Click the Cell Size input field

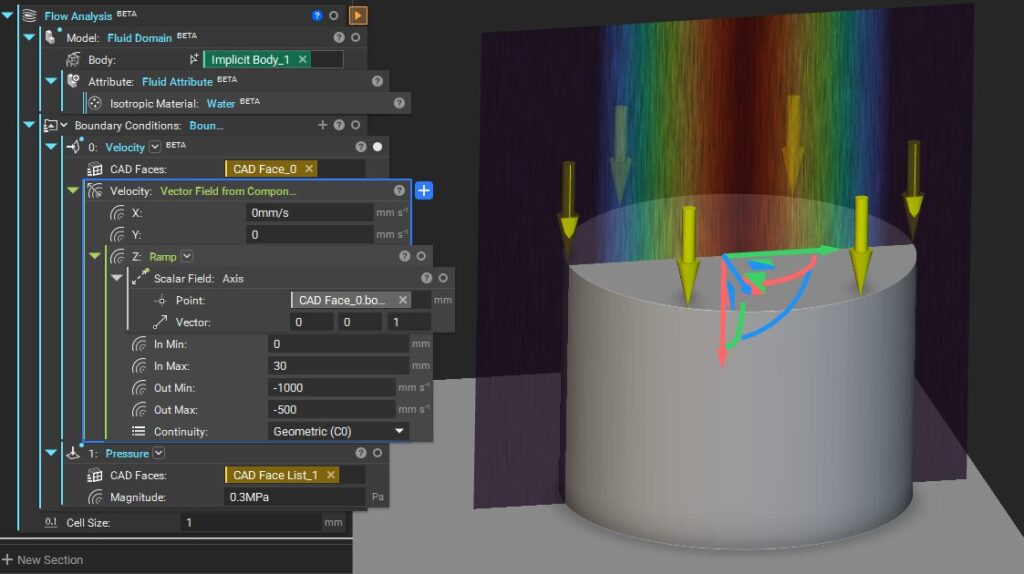(x=250, y=522)
